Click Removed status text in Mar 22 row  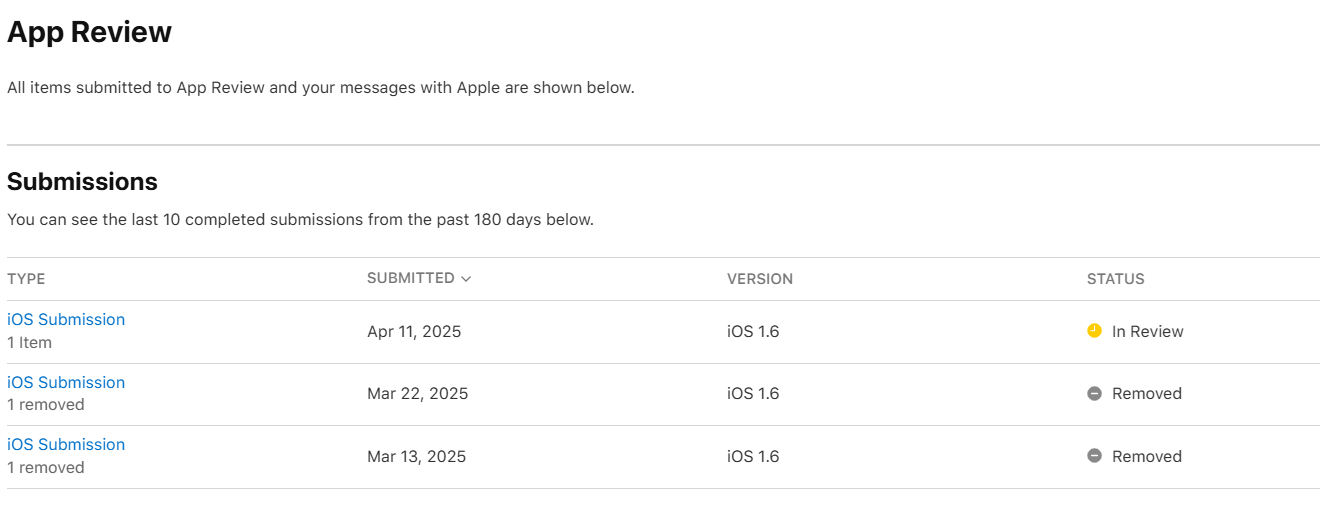tap(1146, 394)
